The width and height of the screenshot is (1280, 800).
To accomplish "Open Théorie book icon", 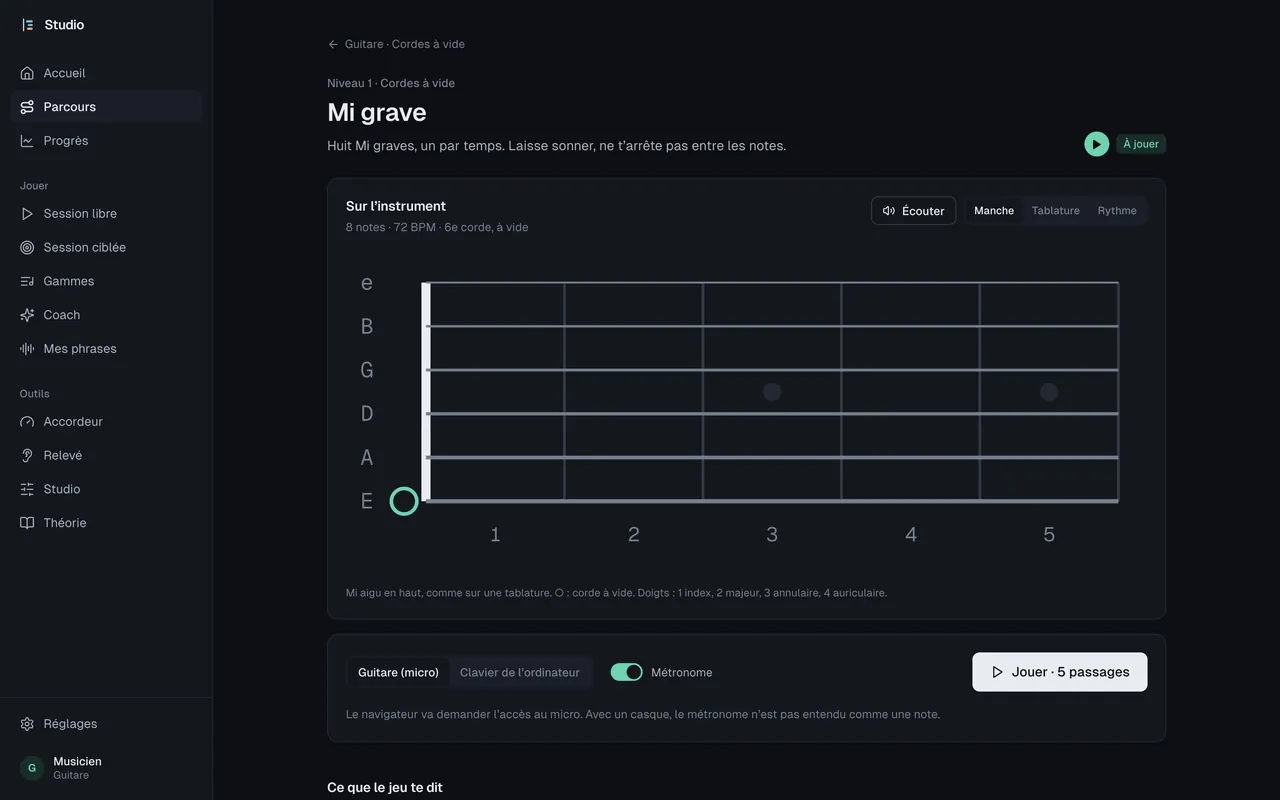I will tap(27, 523).
